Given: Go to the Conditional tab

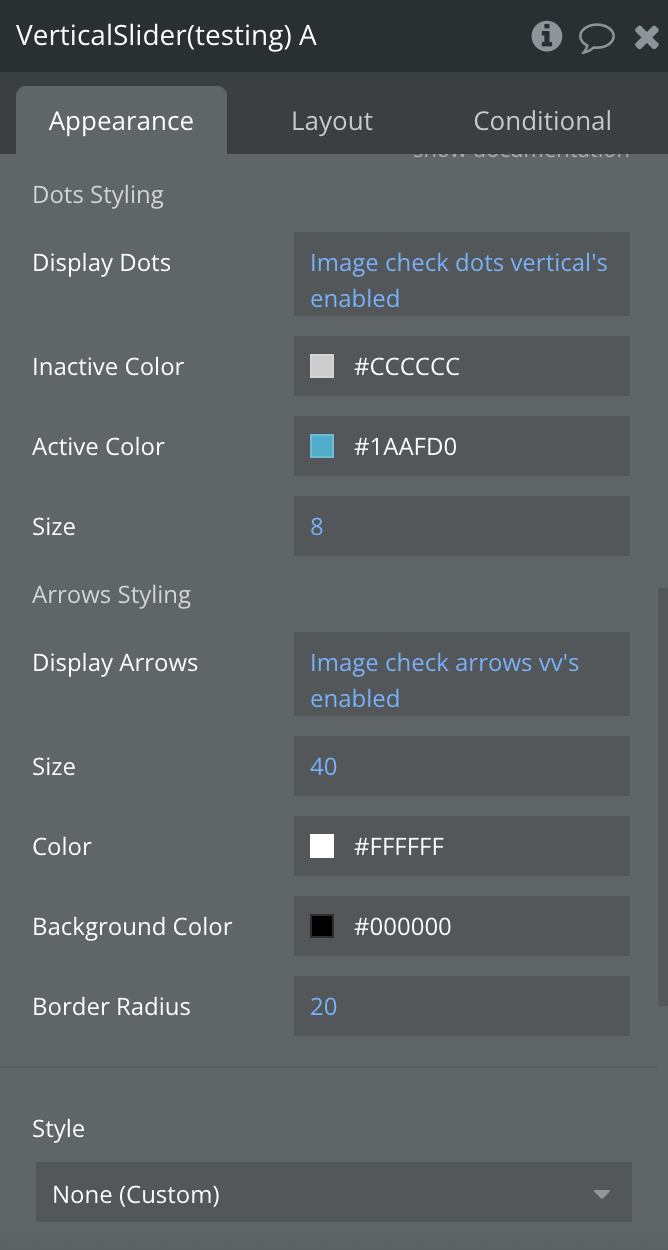Looking at the screenshot, I should coord(542,121).
